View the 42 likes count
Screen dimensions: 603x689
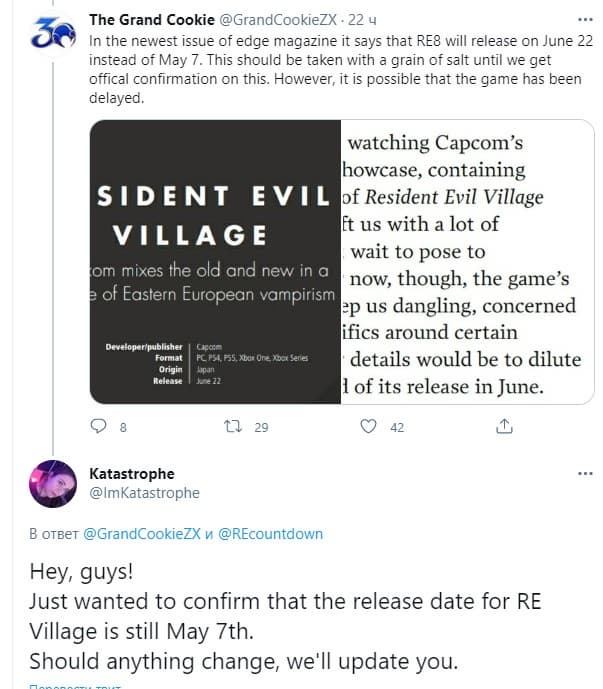click(x=397, y=427)
